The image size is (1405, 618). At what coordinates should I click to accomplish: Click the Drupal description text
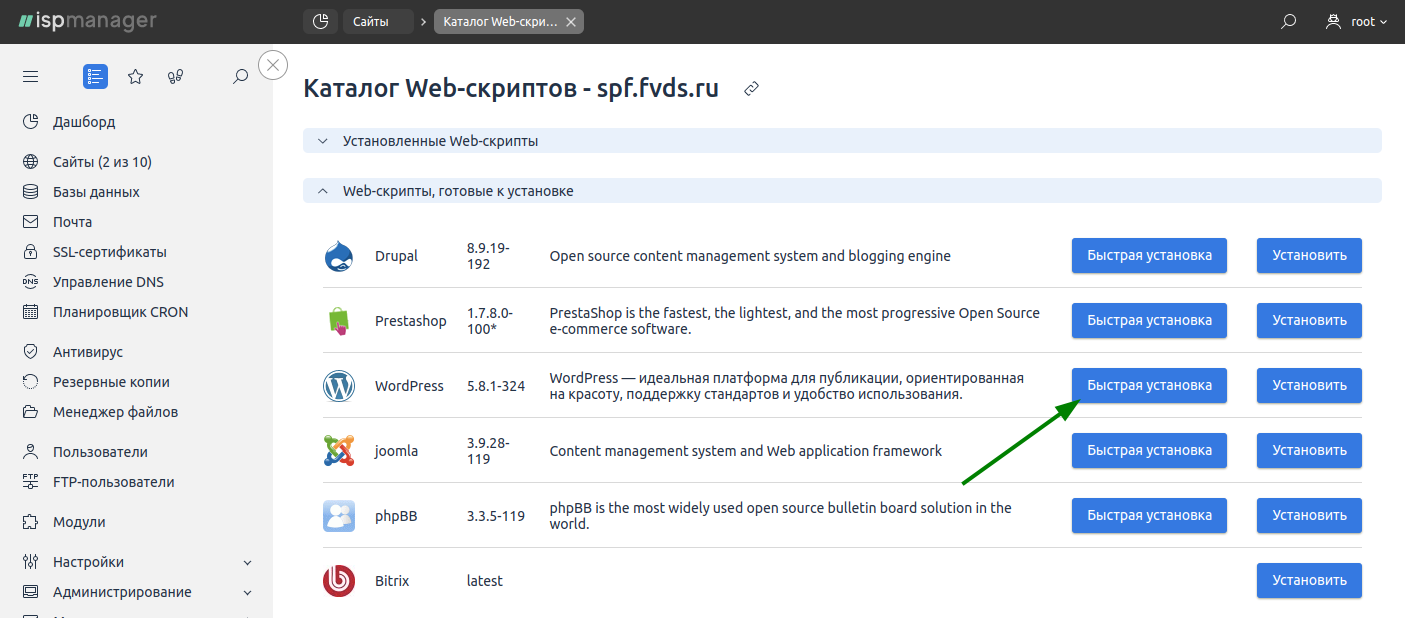click(750, 256)
